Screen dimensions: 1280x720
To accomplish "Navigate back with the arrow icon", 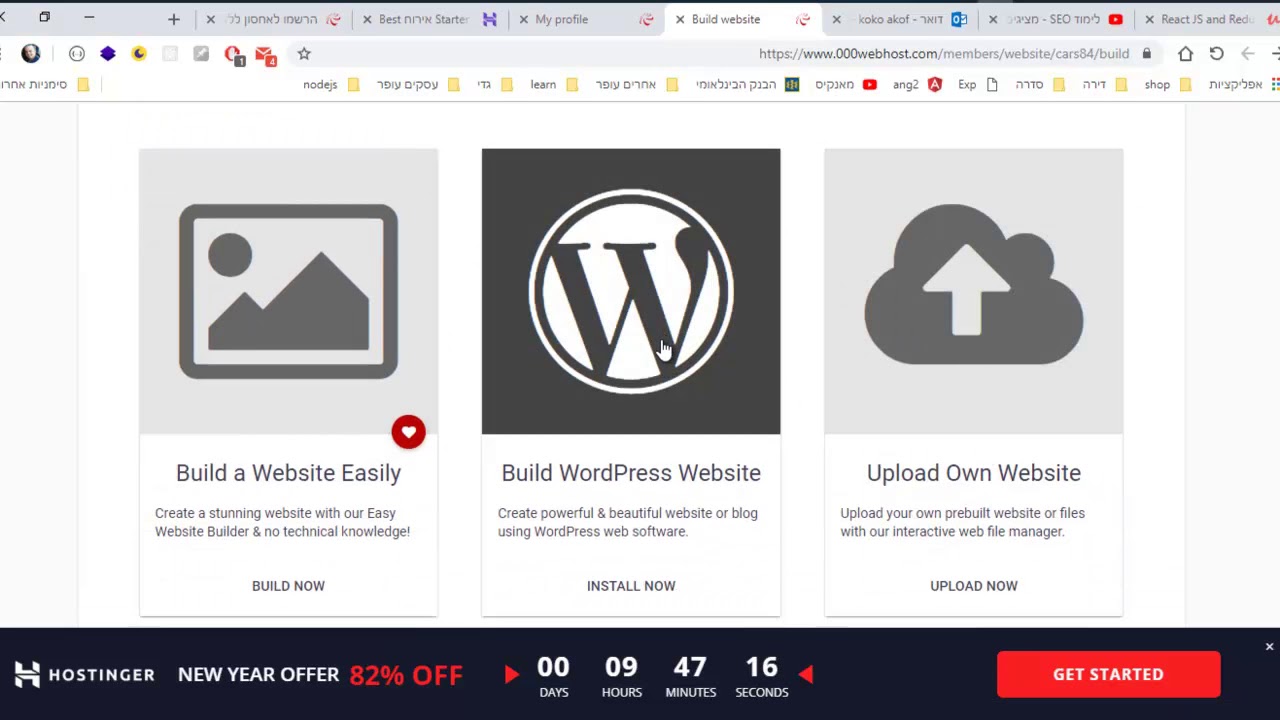I will click(1247, 54).
